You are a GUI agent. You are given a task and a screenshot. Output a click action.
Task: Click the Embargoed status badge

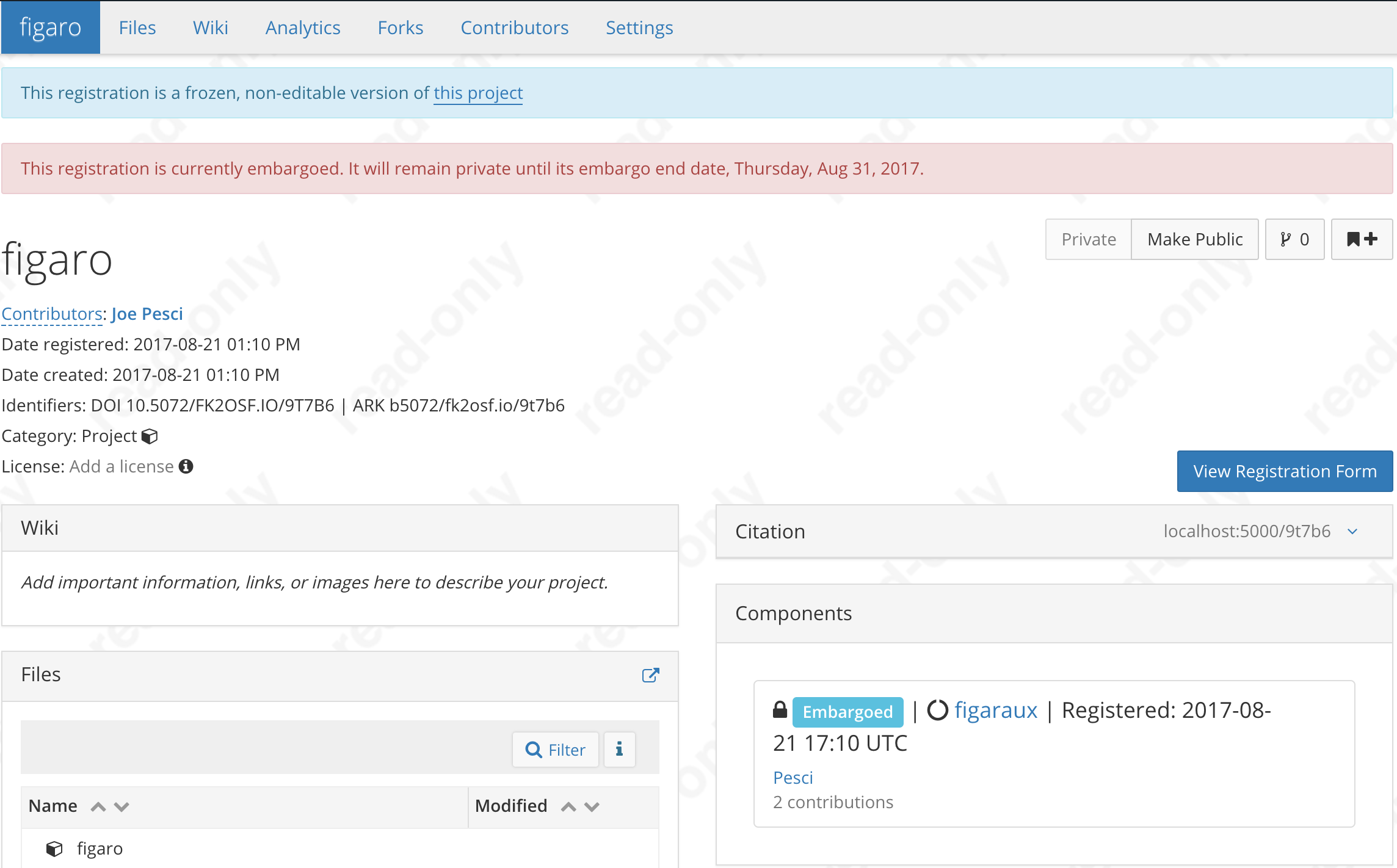(847, 712)
